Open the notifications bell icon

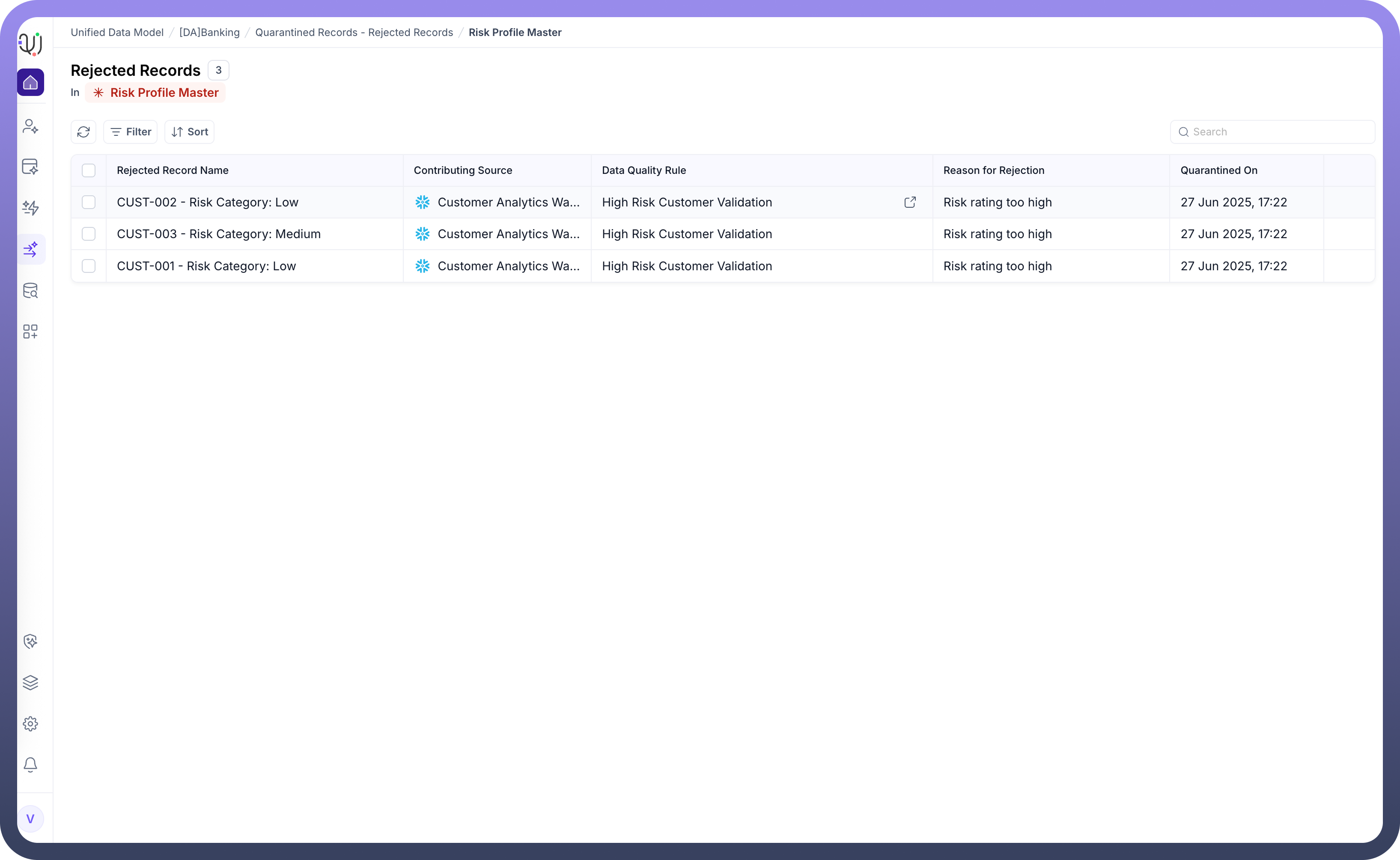coord(31,765)
